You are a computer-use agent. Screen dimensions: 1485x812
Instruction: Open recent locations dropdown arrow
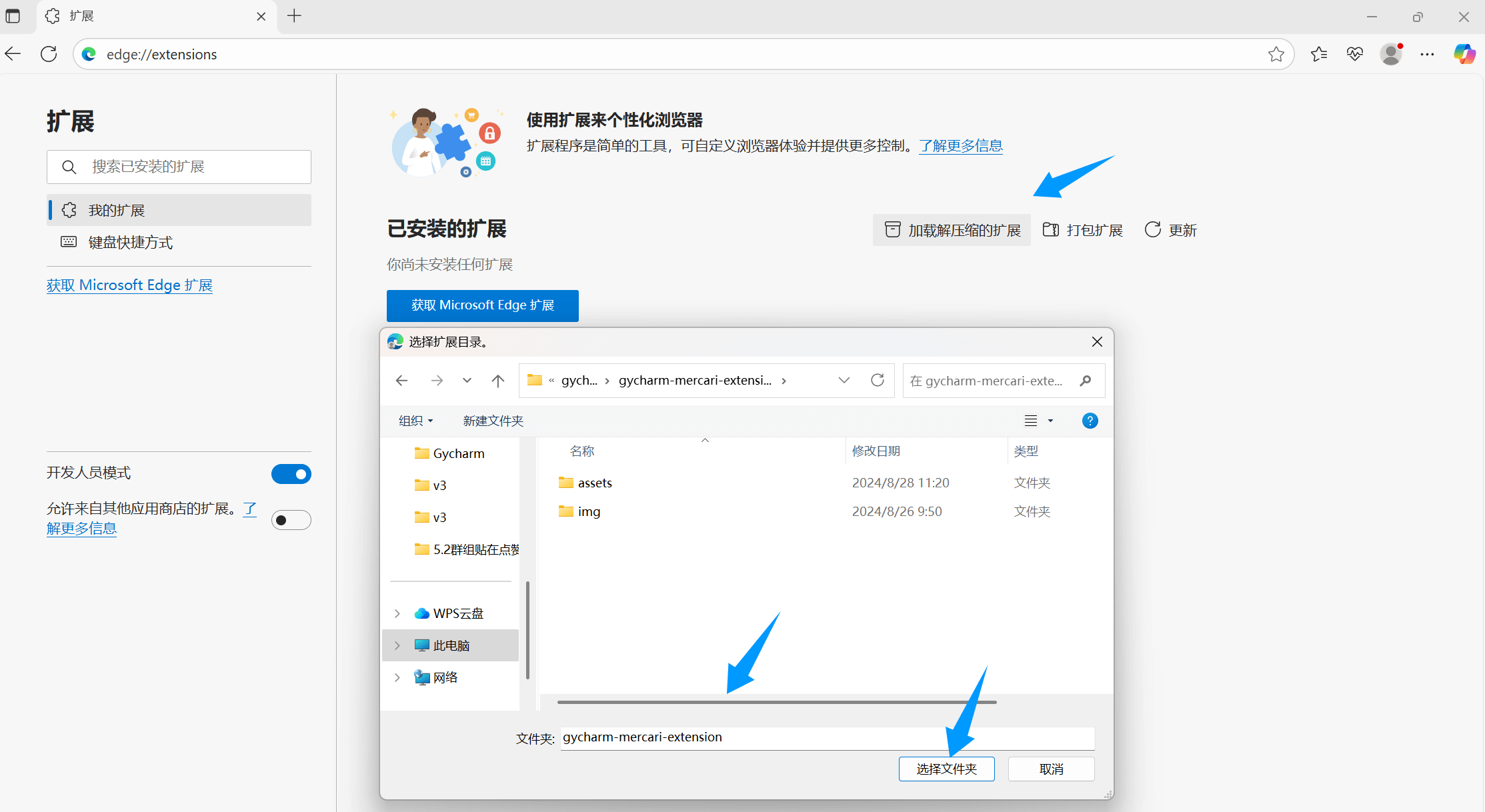pos(467,381)
